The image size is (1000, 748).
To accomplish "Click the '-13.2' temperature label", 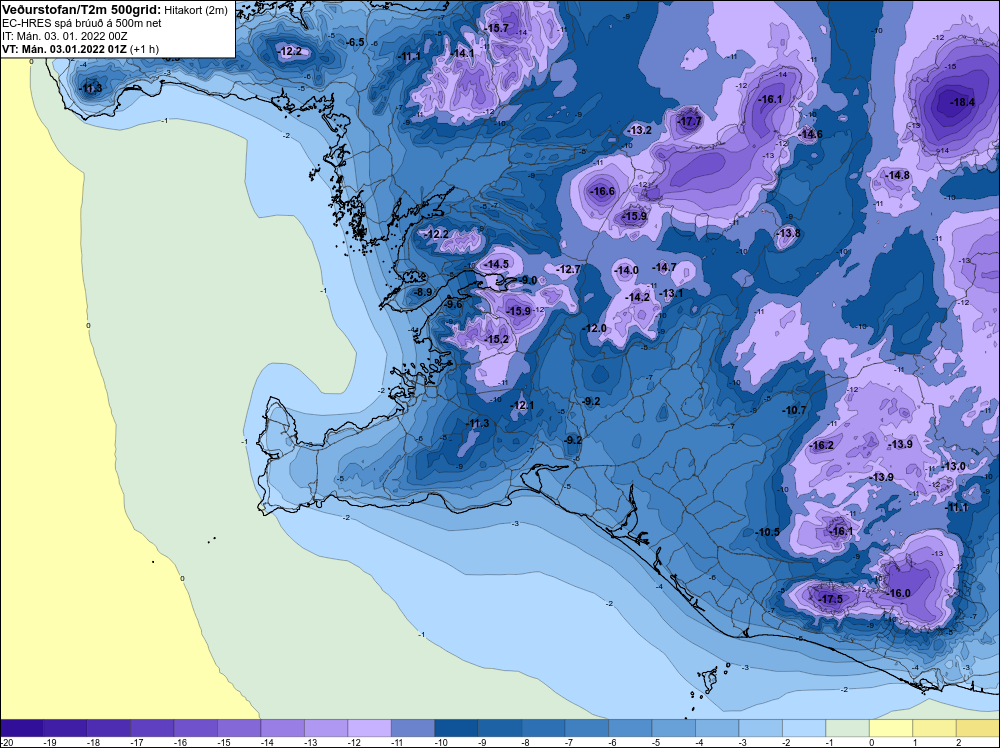I will click(x=639, y=131).
